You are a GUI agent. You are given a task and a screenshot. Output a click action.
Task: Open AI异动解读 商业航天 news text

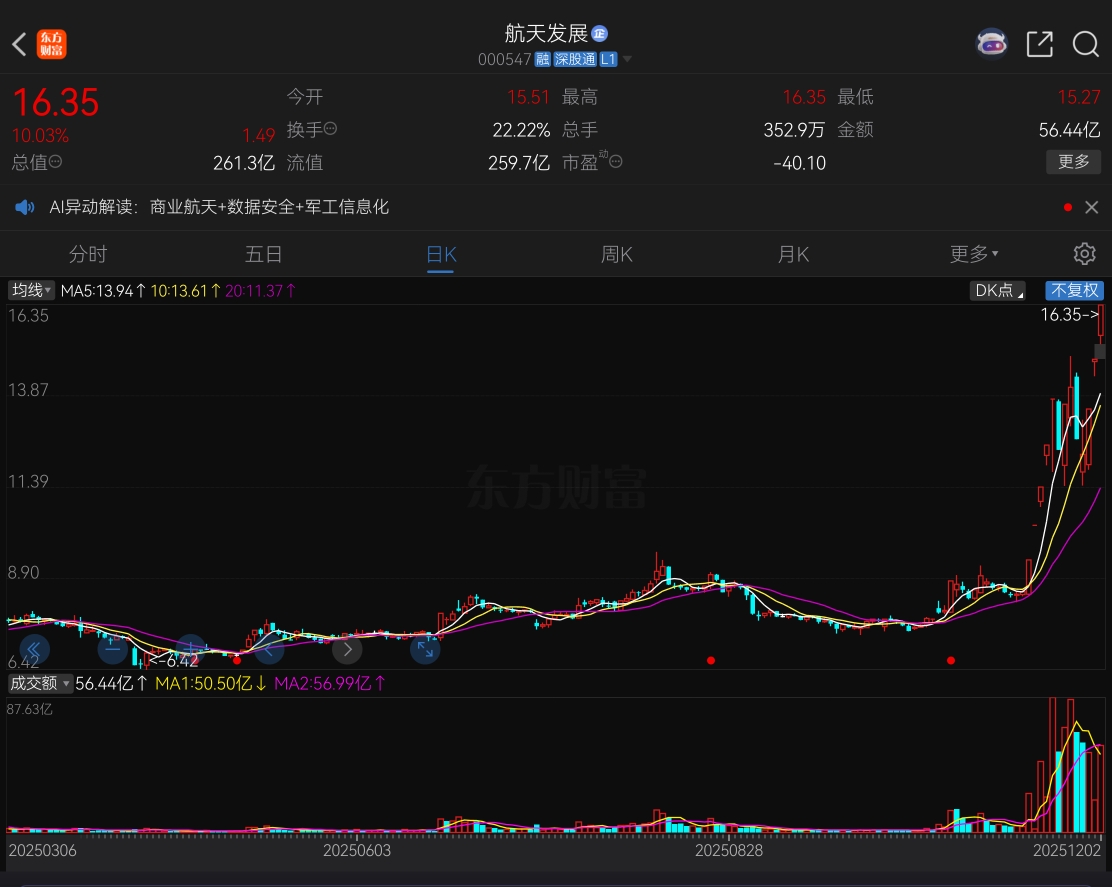(219, 207)
